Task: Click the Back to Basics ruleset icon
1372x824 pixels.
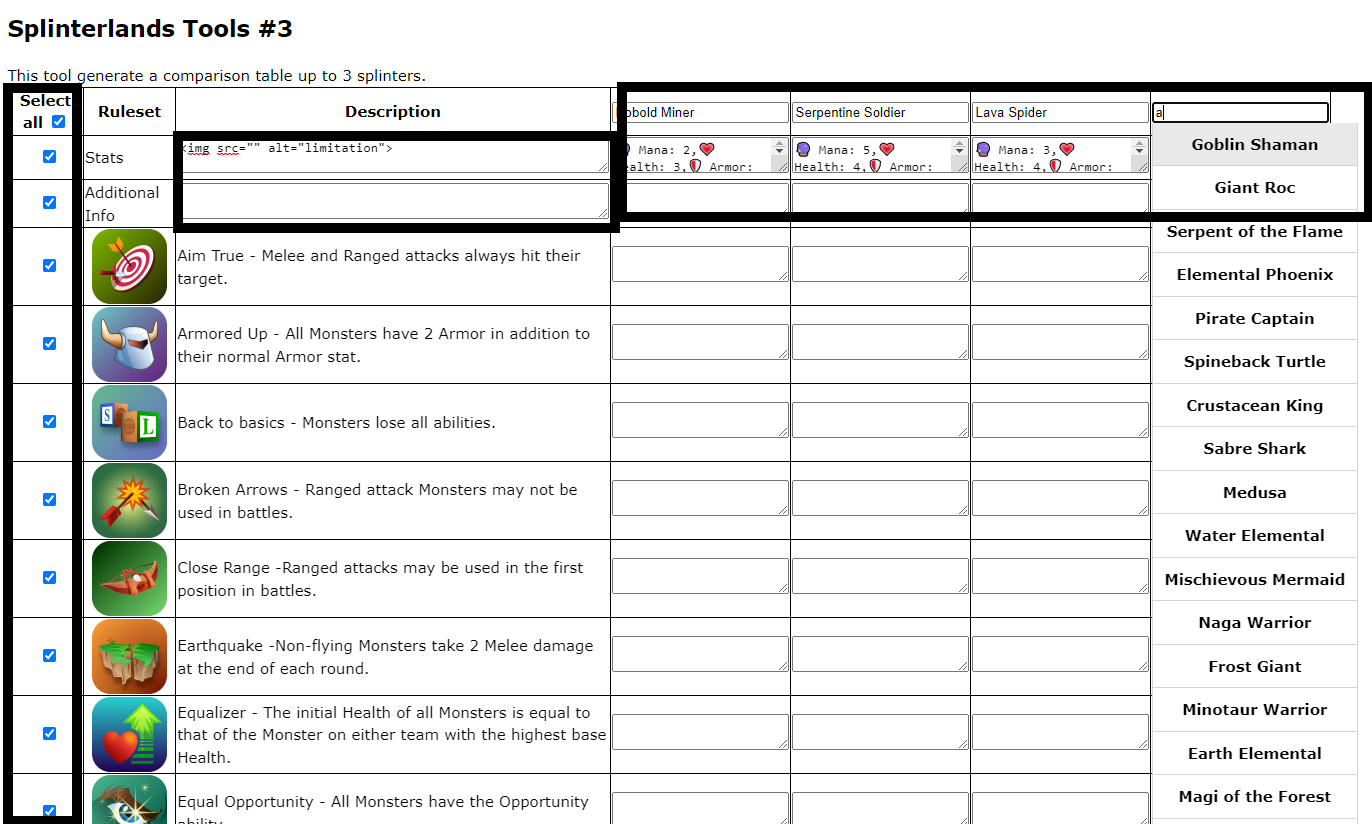Action: pyautogui.click(x=129, y=421)
